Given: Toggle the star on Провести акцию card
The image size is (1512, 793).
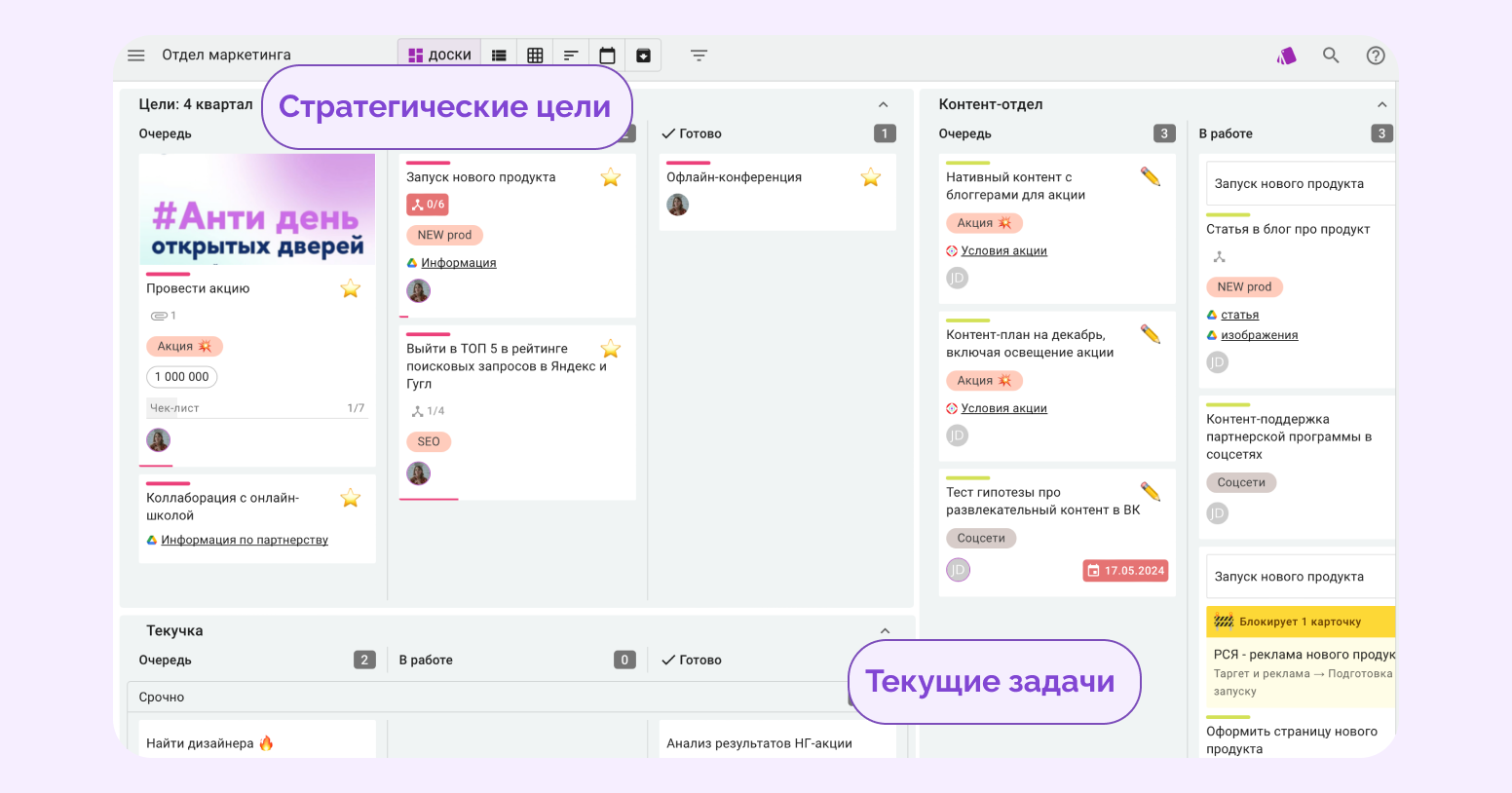Looking at the screenshot, I should 351,288.
